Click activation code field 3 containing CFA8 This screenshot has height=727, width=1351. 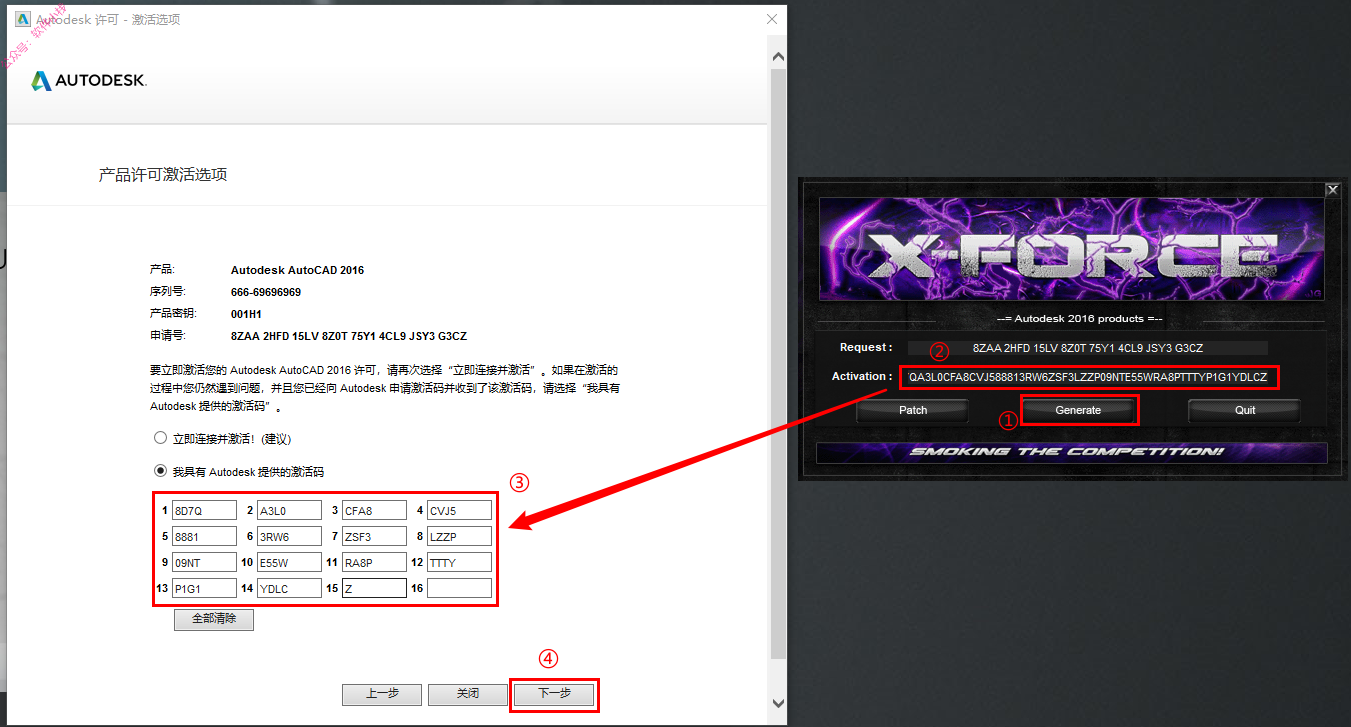click(374, 510)
